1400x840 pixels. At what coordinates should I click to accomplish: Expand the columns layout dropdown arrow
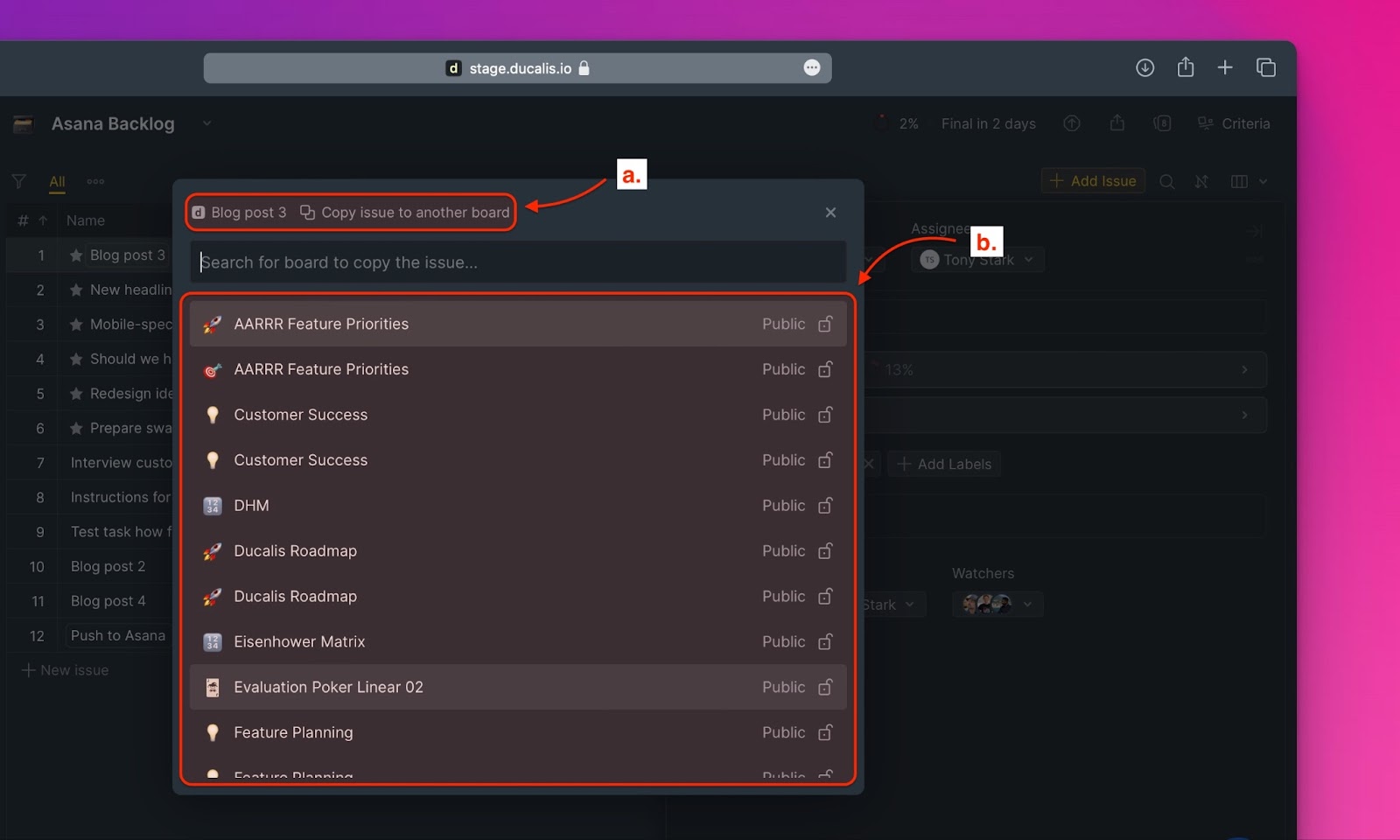[1263, 181]
